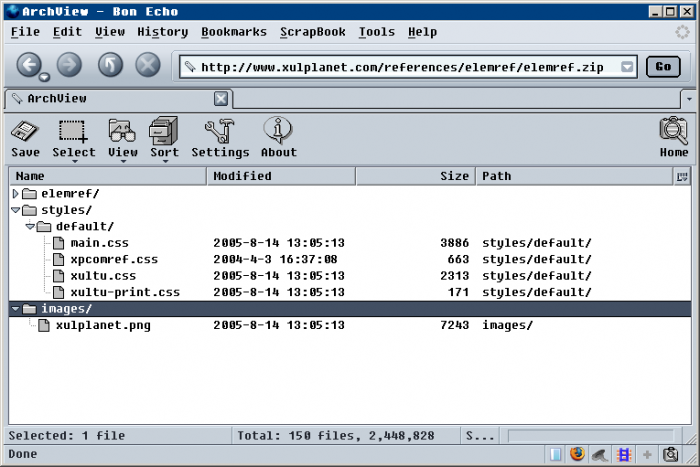The width and height of the screenshot is (700, 467).
Task: Click the About info bubble icon
Action: (x=278, y=130)
